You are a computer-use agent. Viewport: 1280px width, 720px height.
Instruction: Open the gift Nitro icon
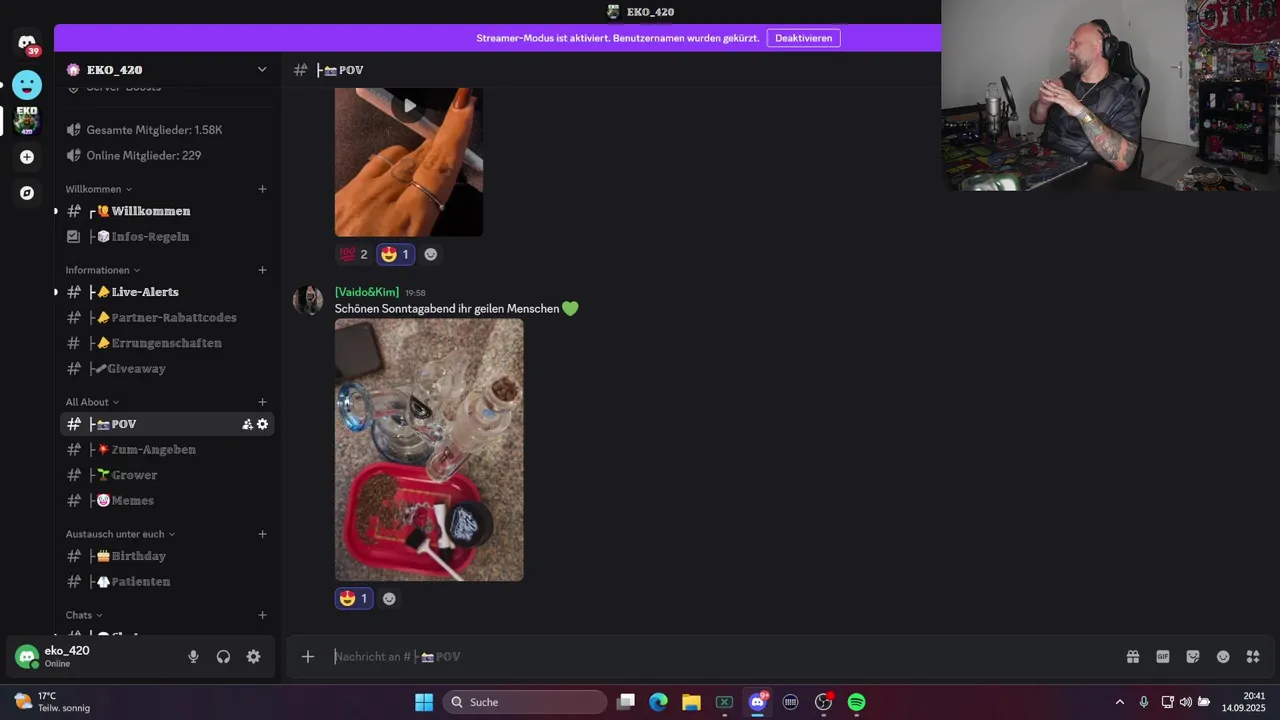point(1133,657)
